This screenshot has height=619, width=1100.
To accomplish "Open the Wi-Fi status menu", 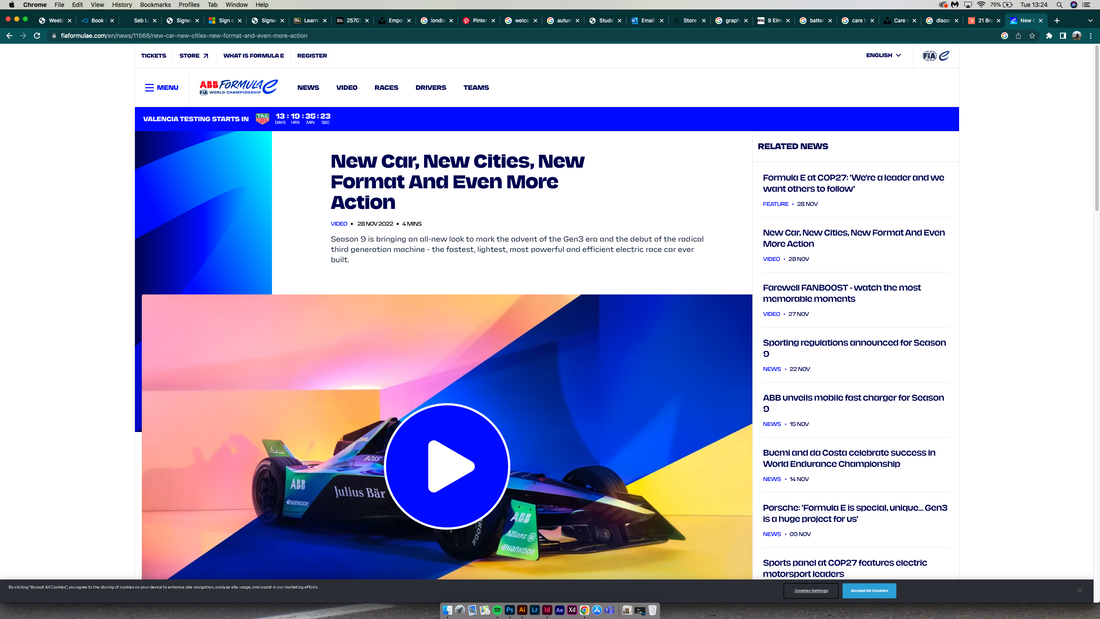I will 981,5.
